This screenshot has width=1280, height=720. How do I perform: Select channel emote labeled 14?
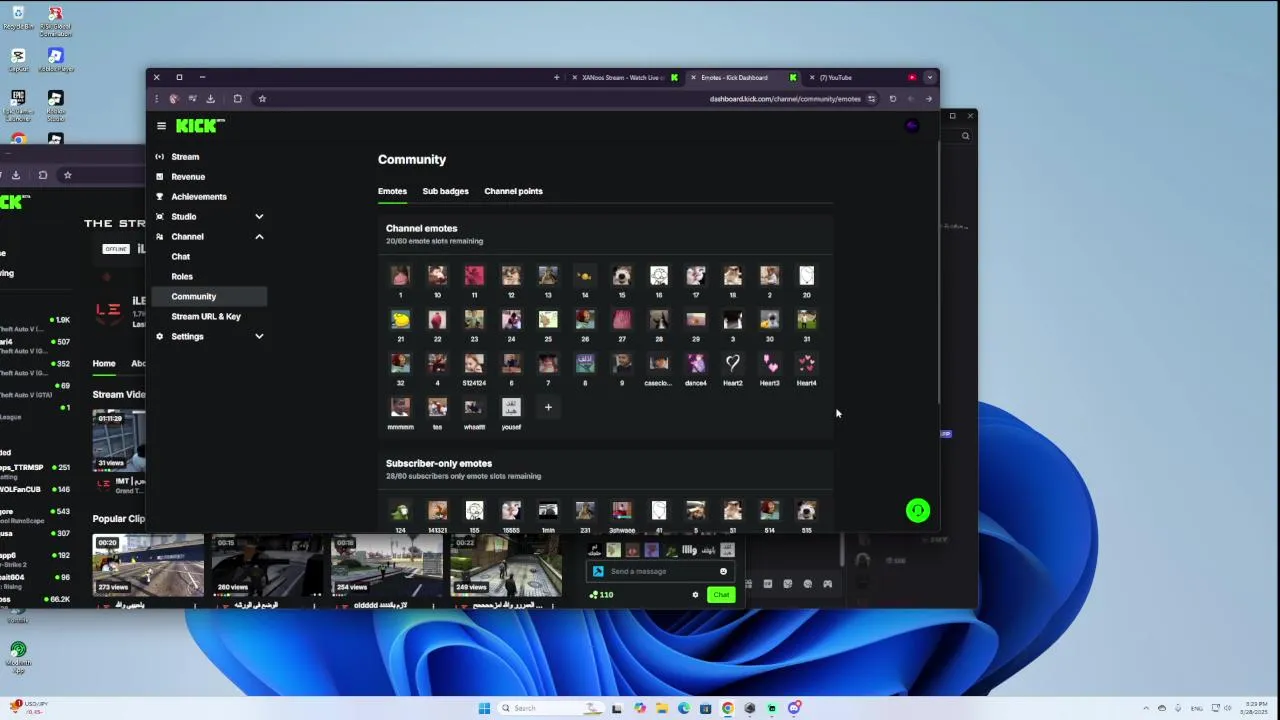coord(585,276)
